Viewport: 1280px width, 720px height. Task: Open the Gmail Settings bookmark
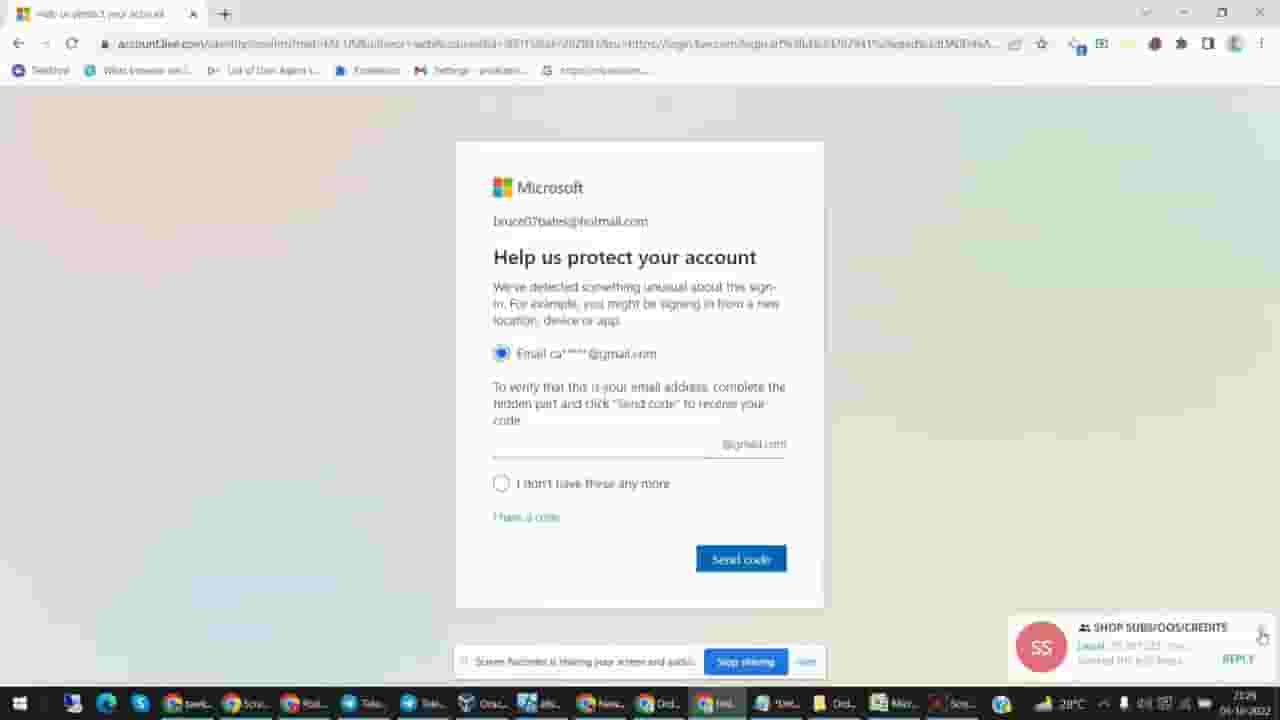[x=470, y=71]
